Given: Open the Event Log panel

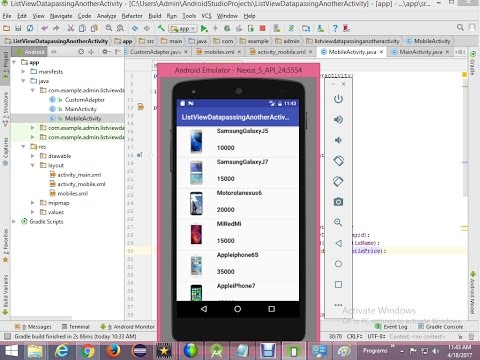Looking at the screenshot, I should [x=391, y=327].
